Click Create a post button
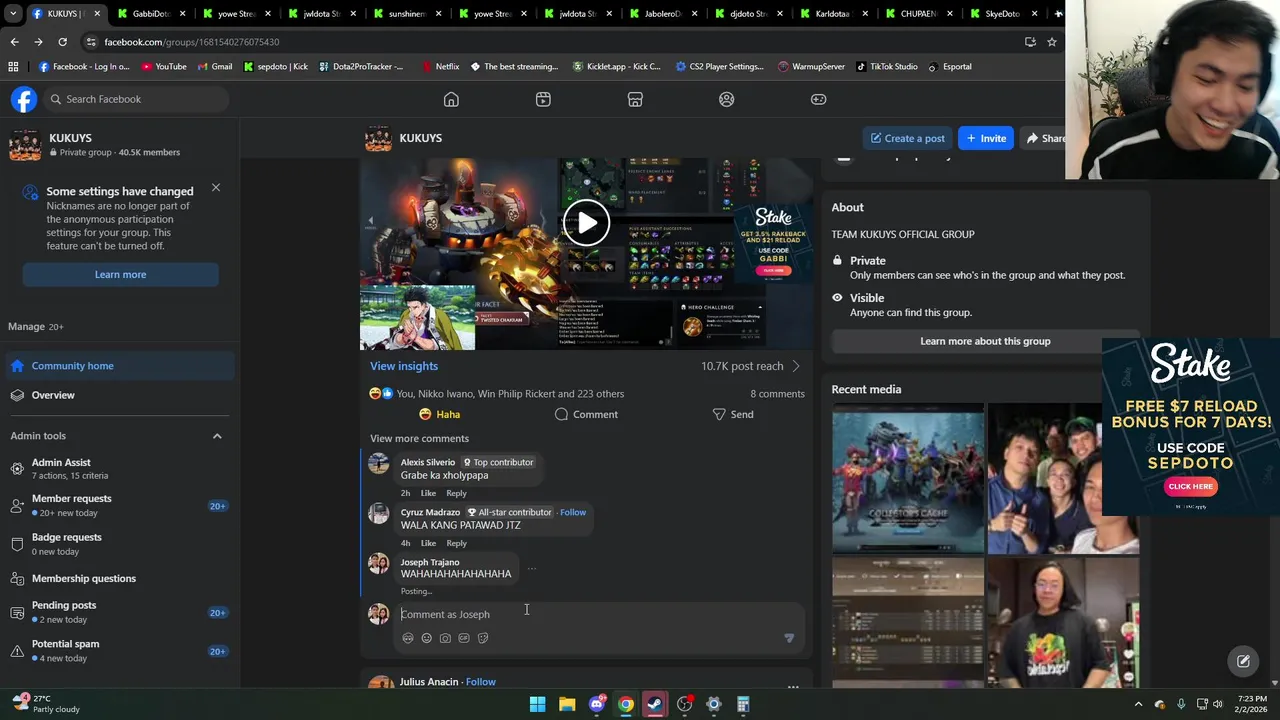 click(x=908, y=138)
